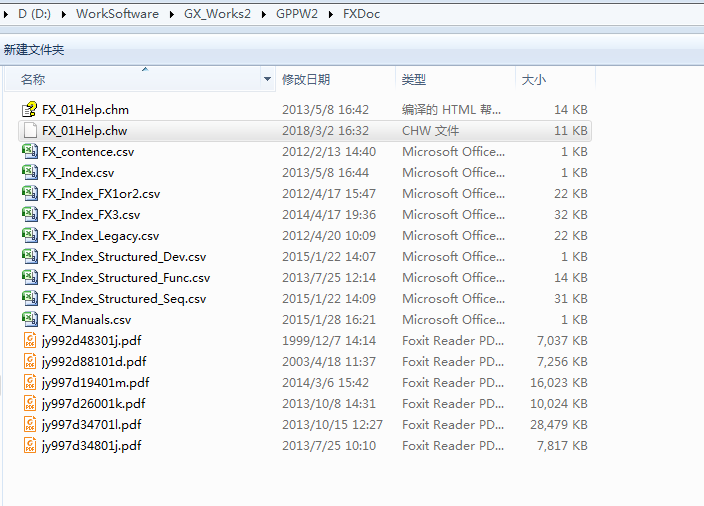
Task: Select the jy997d19401m.pdf file name
Action: (95, 383)
